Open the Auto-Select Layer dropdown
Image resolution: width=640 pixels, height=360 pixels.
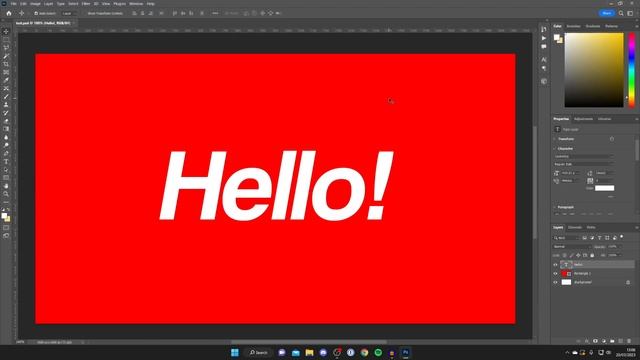click(68, 13)
